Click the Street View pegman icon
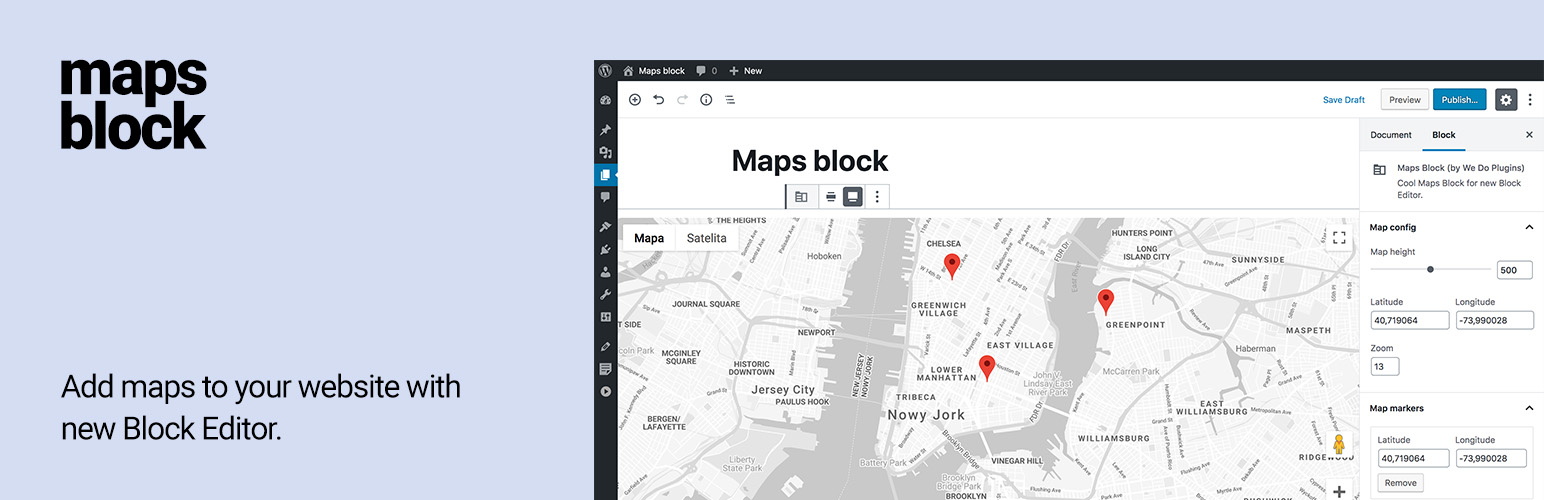 click(x=1339, y=444)
